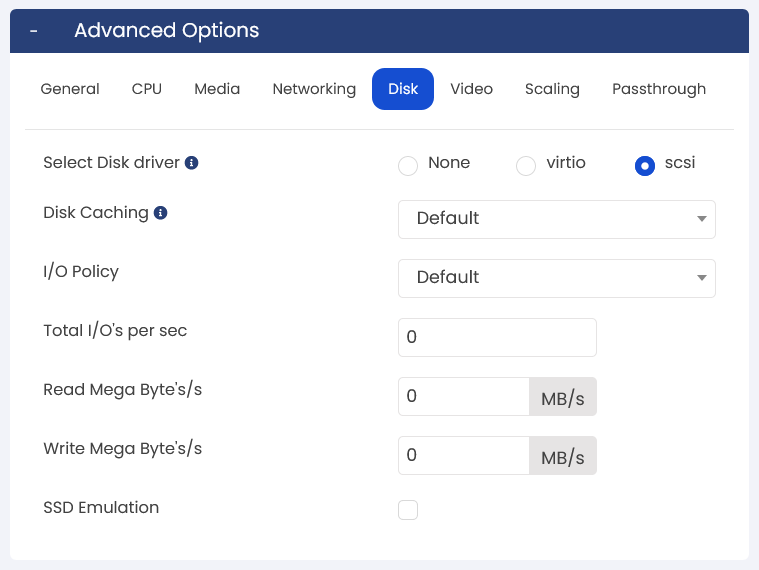Focus the Write Mega Byte's/s input field
759x570 pixels.
click(x=464, y=455)
